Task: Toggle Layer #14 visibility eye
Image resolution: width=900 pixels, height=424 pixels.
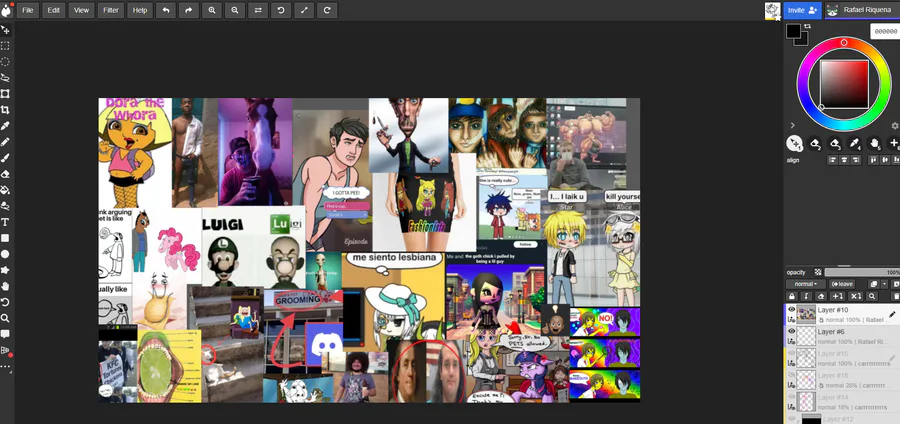Action: [792, 396]
